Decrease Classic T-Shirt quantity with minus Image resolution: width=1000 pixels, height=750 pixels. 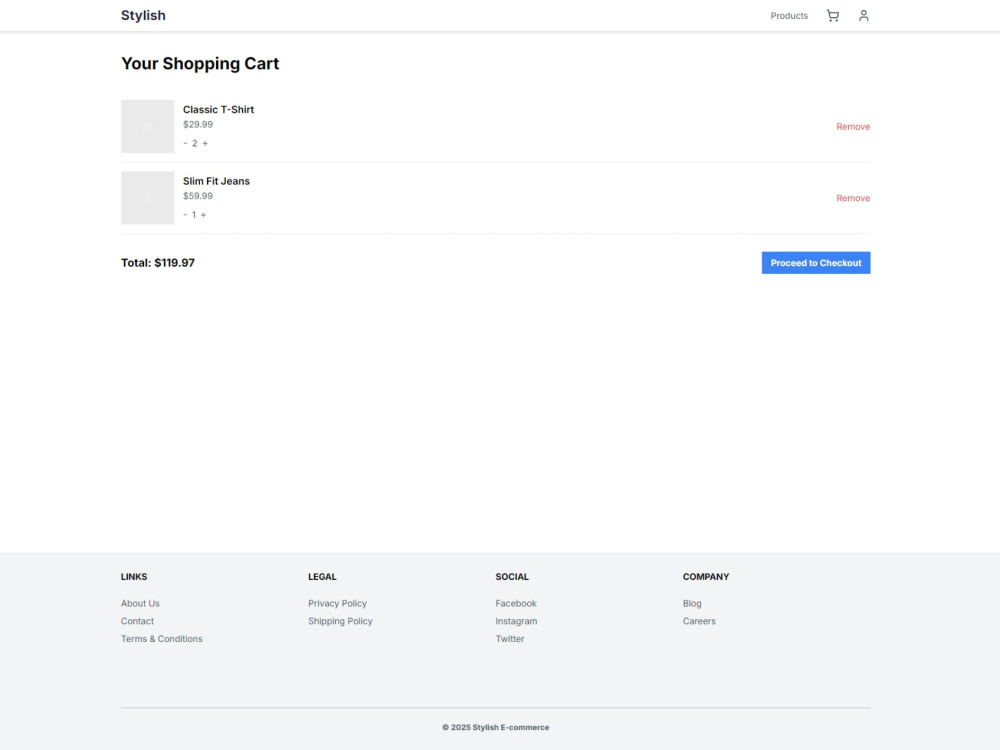point(186,143)
